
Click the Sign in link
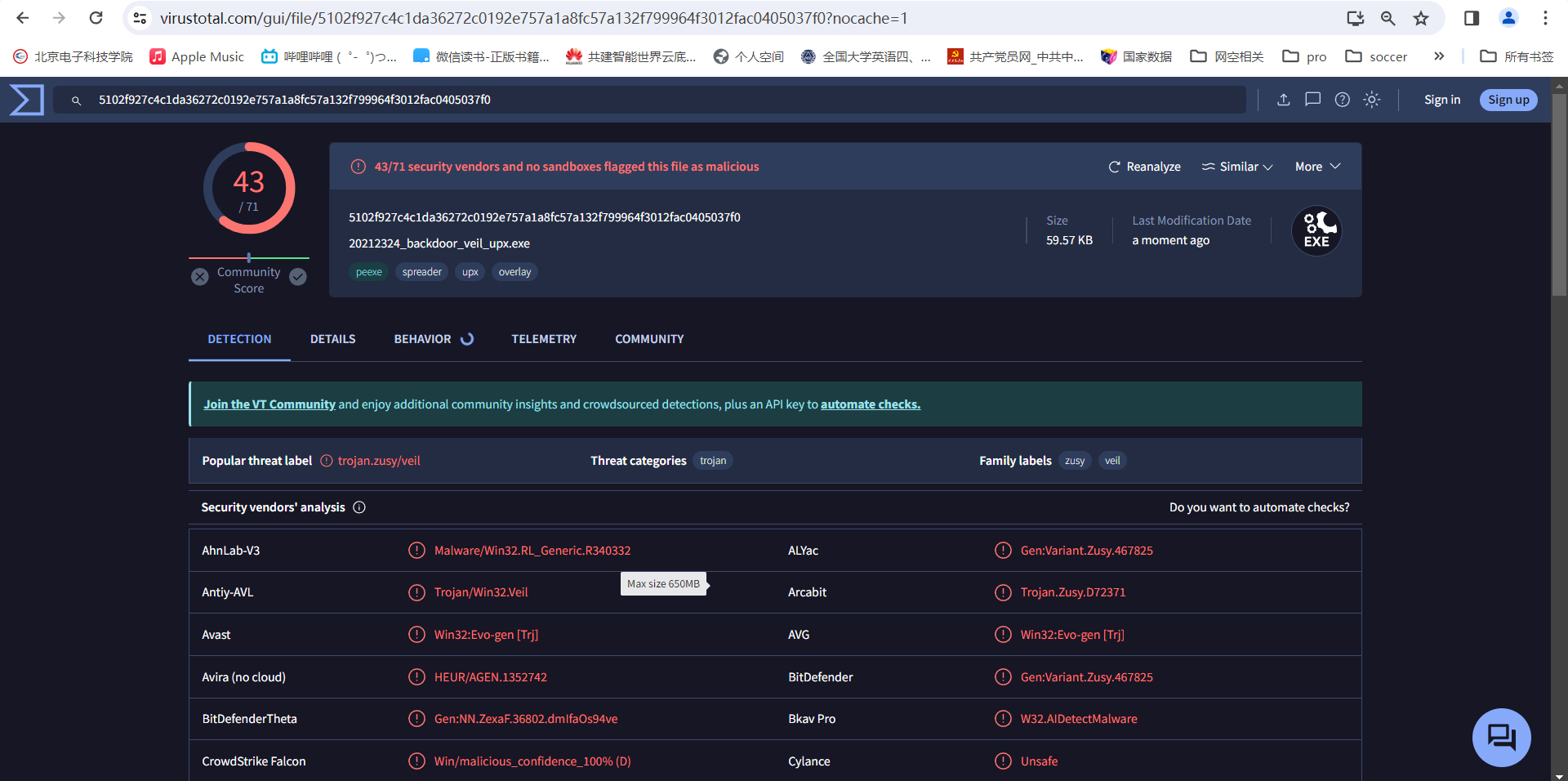pyautogui.click(x=1442, y=100)
